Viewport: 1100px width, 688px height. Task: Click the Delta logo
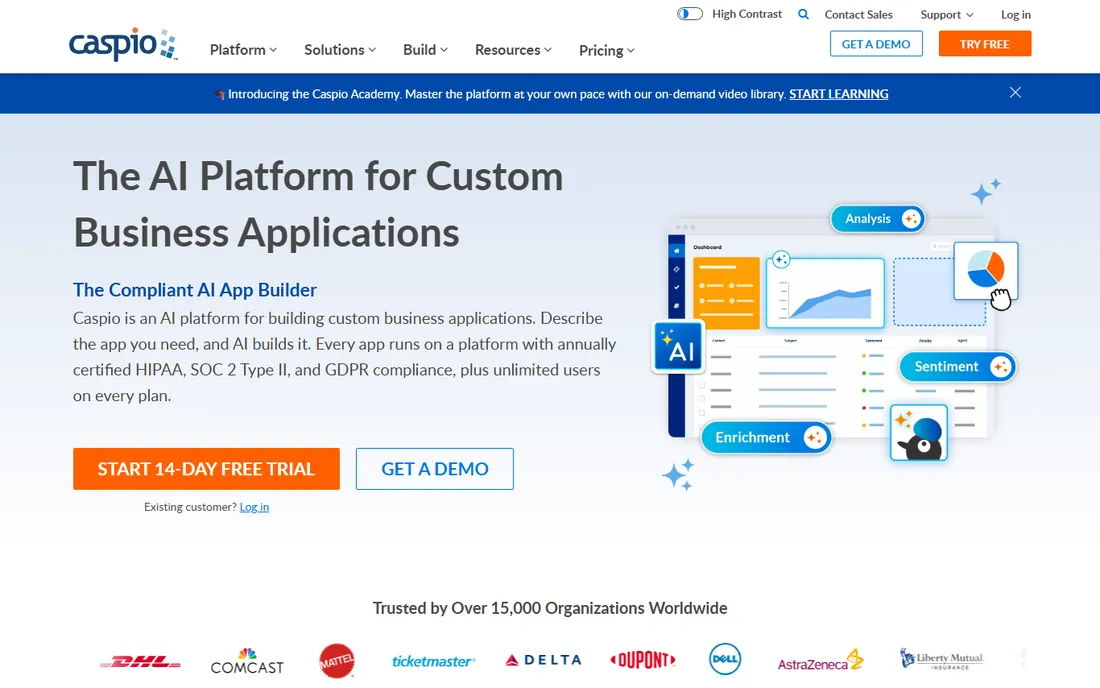[x=544, y=660]
